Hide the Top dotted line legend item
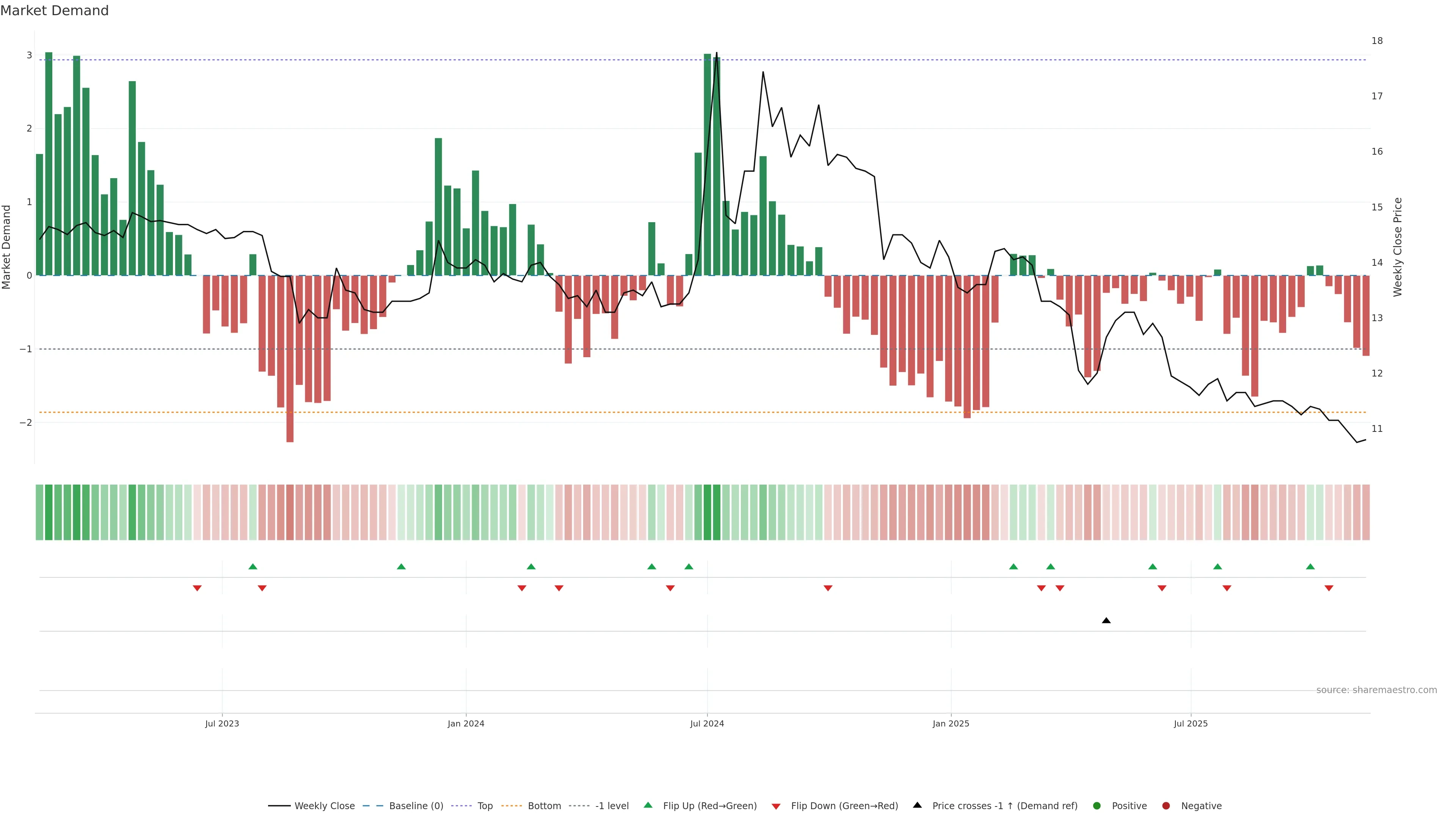 (485, 806)
